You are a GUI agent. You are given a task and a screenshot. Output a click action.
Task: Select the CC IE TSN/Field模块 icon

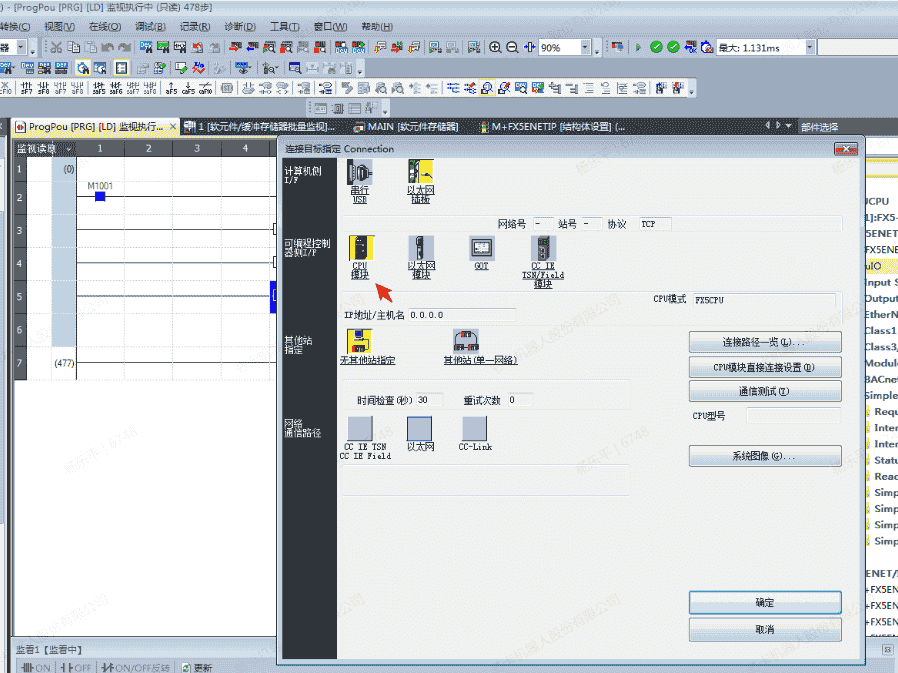coord(543,248)
